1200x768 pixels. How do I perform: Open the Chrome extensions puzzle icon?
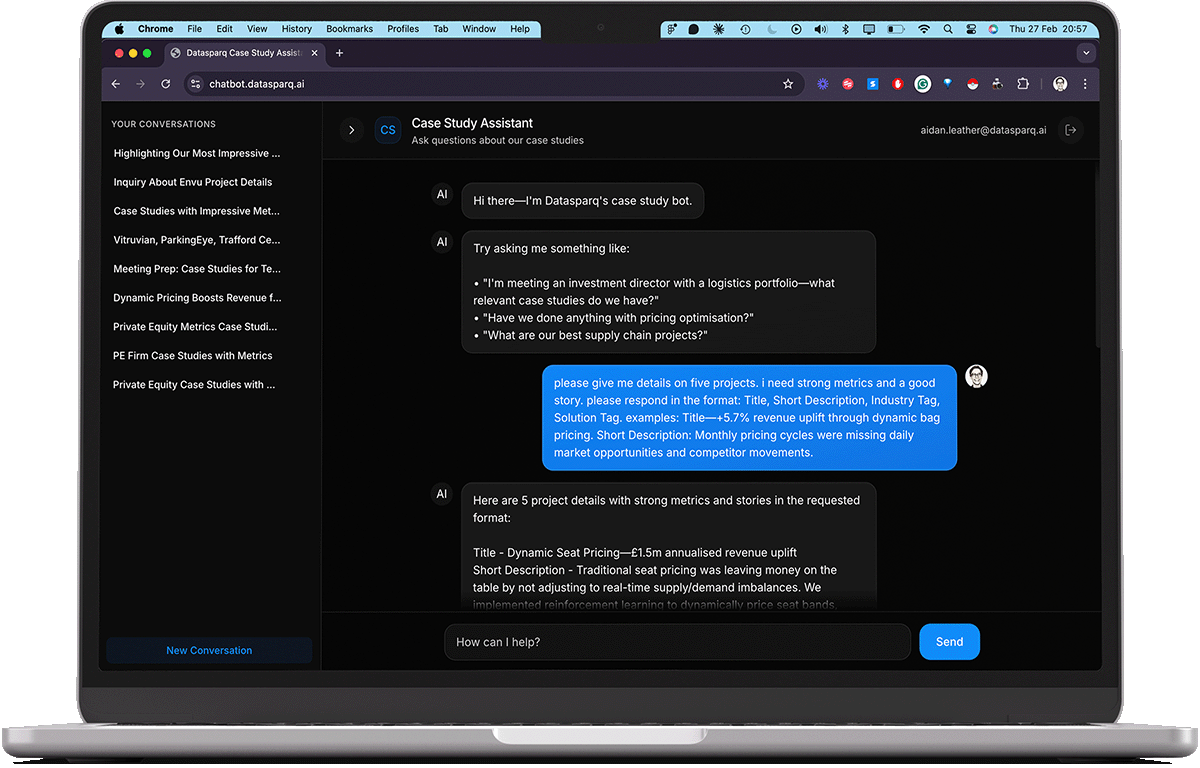[1023, 84]
